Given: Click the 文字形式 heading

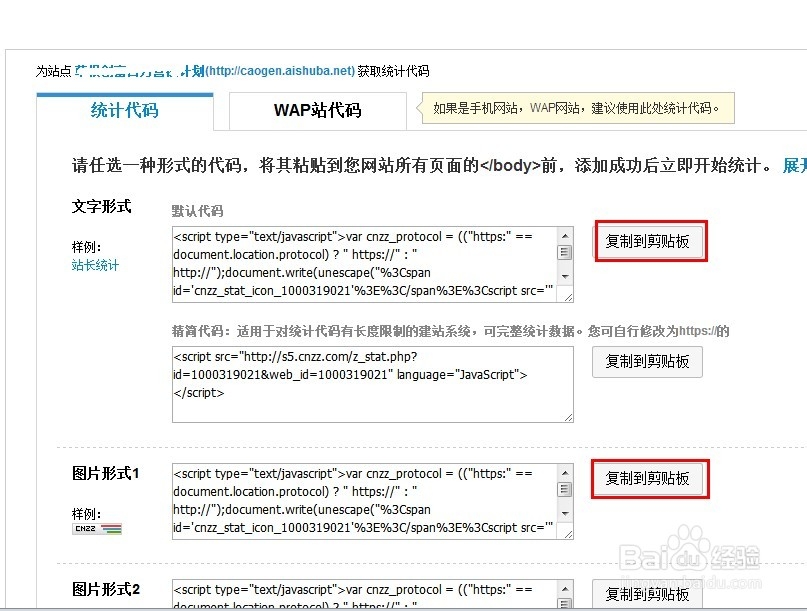Looking at the screenshot, I should (x=101, y=206).
